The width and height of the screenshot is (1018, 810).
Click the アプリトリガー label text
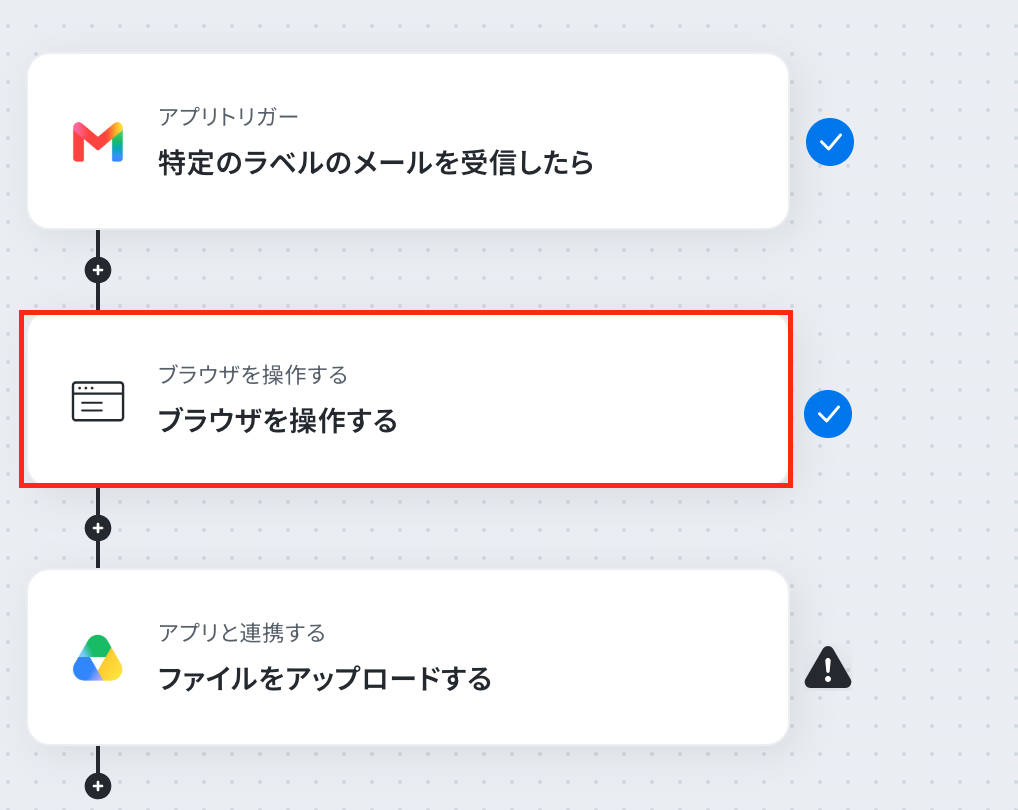[228, 117]
